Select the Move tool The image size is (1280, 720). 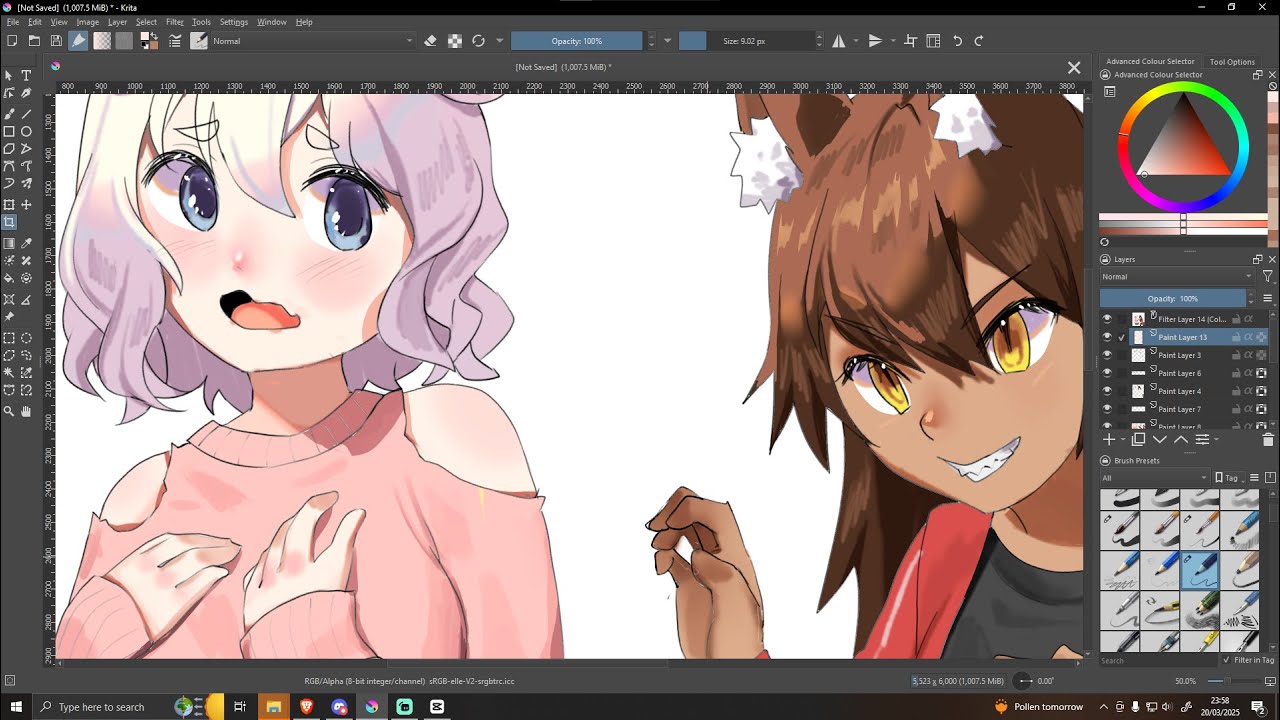click(26, 205)
